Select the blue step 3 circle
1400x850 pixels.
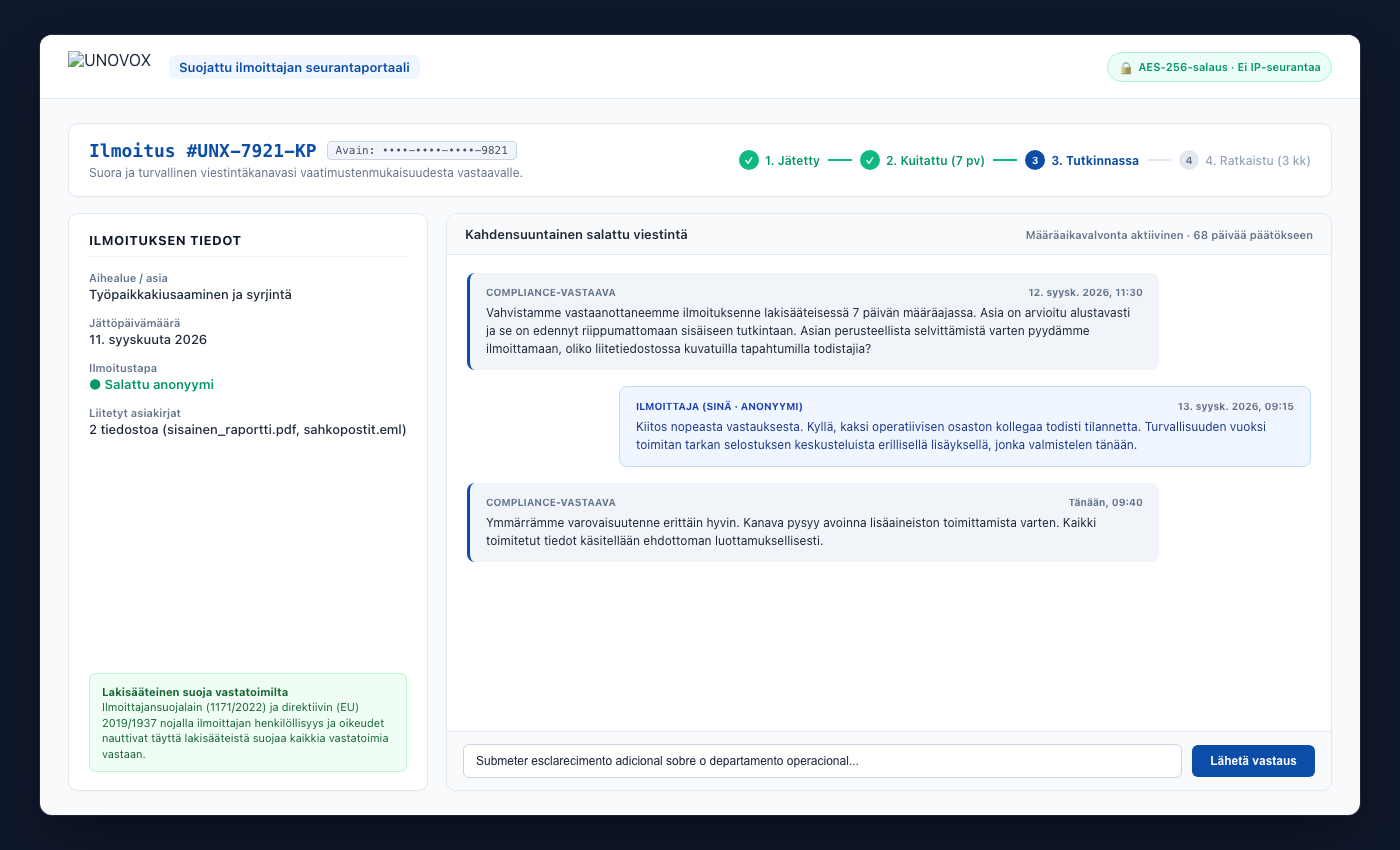1035,160
